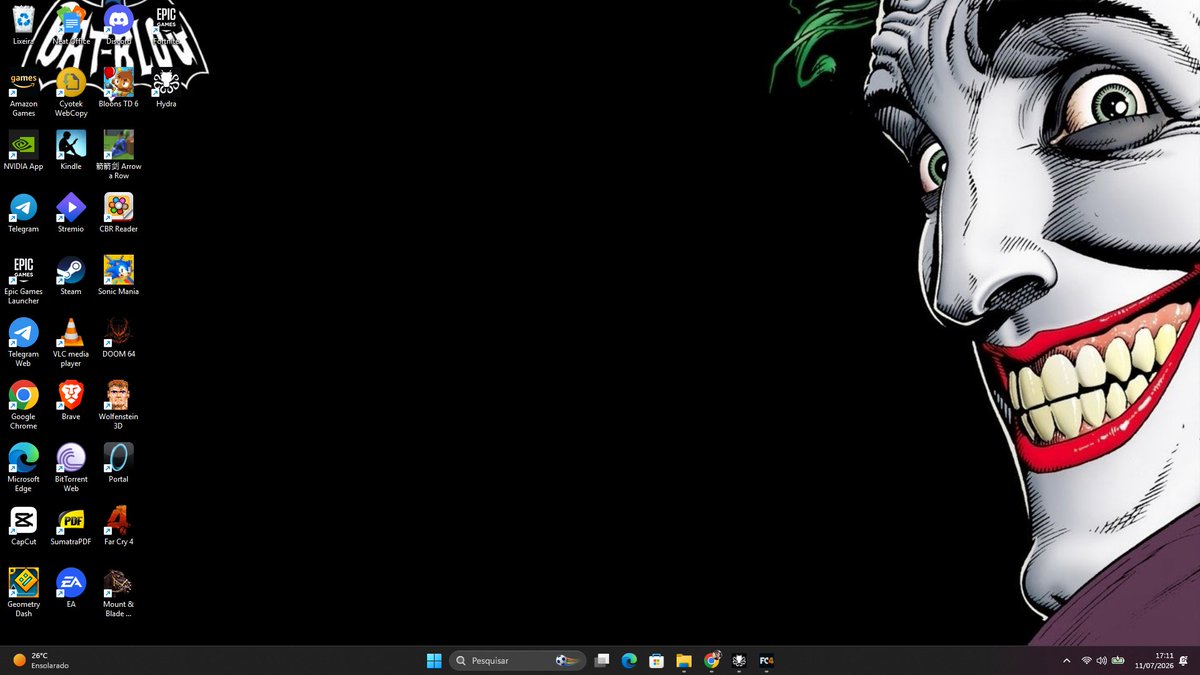Viewport: 1200px width, 675px height.
Task: Select the DOOM 64 game icon
Action: (118, 338)
